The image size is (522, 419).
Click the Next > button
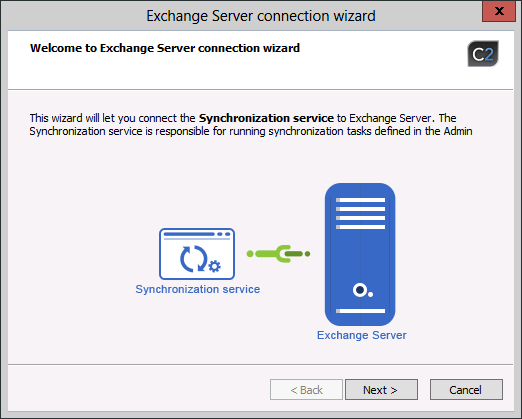pyautogui.click(x=381, y=389)
